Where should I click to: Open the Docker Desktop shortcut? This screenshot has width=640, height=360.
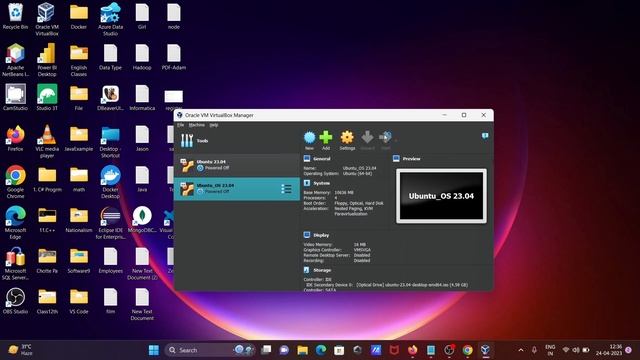(x=110, y=182)
